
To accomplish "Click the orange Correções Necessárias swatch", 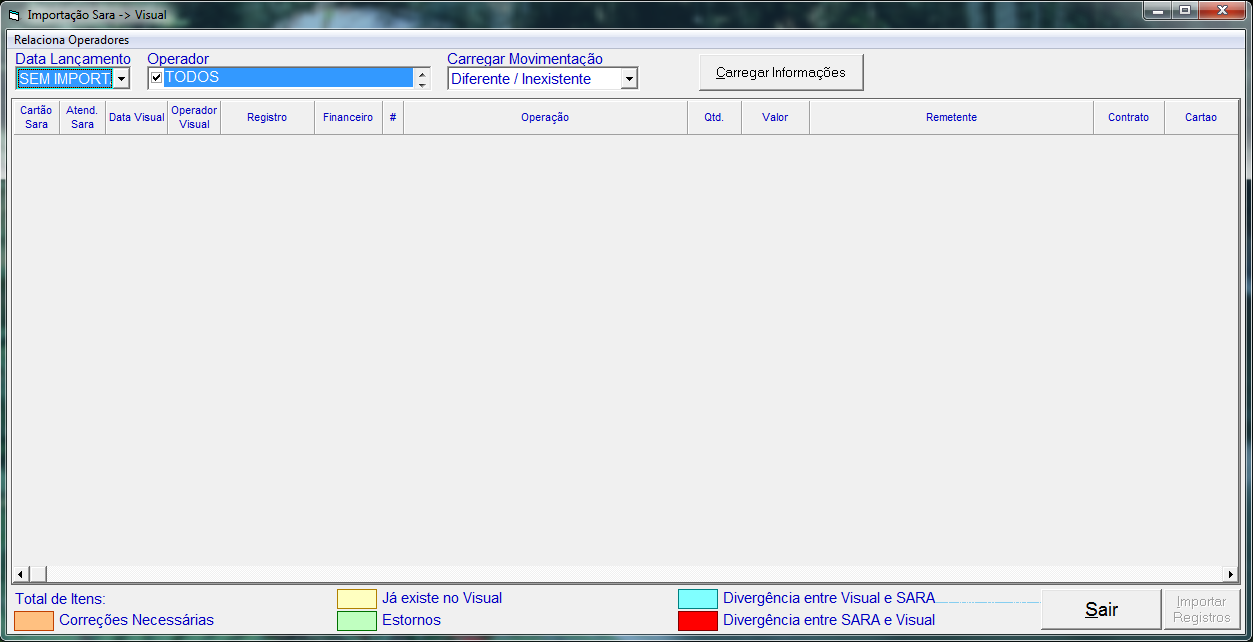I will (34, 620).
